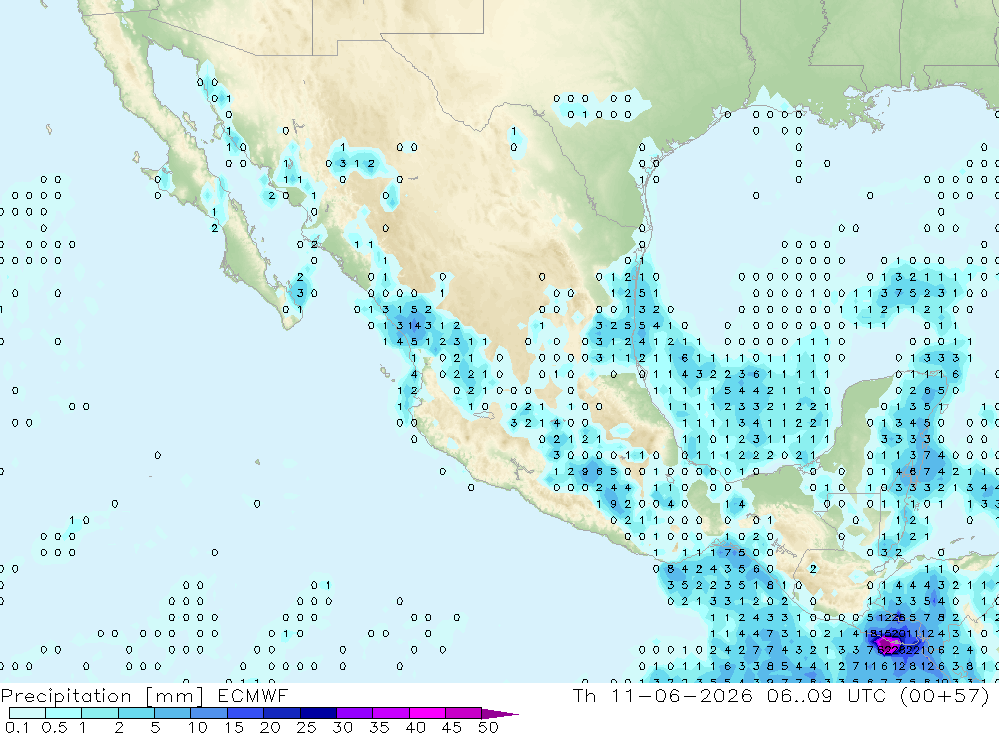Click the '50' legend scale label
The image size is (1000, 733).
[488, 727]
